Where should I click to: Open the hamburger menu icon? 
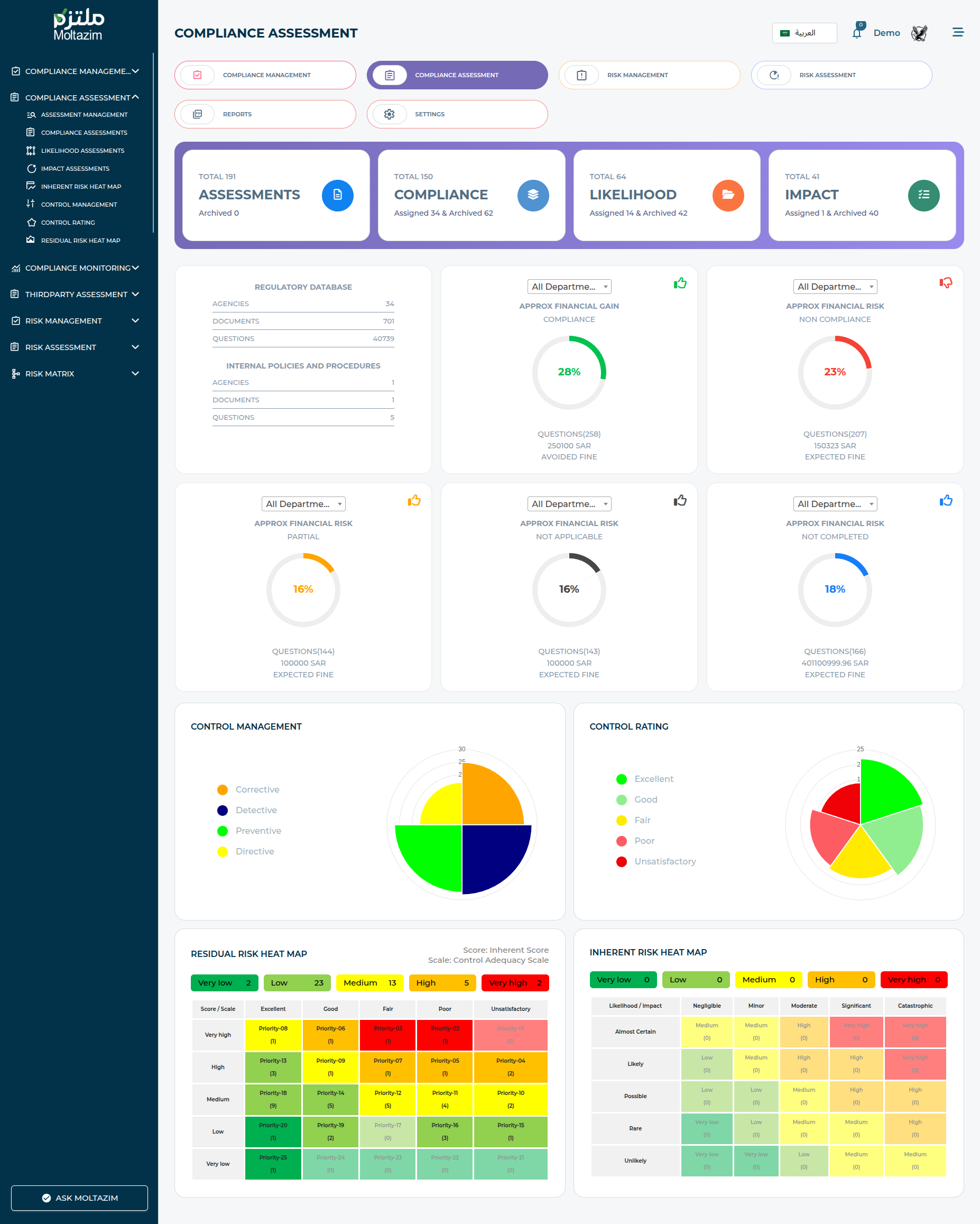[x=957, y=32]
